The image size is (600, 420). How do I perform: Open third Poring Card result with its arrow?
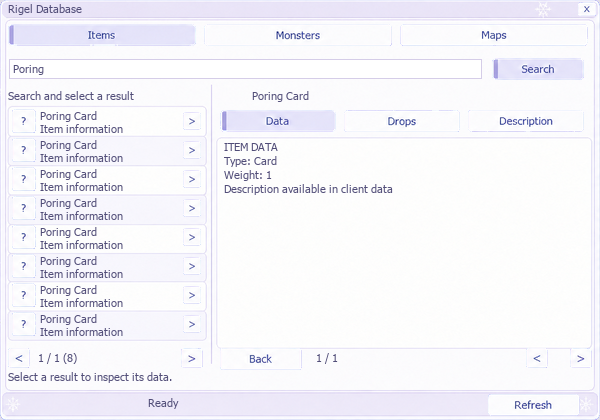pos(192,179)
